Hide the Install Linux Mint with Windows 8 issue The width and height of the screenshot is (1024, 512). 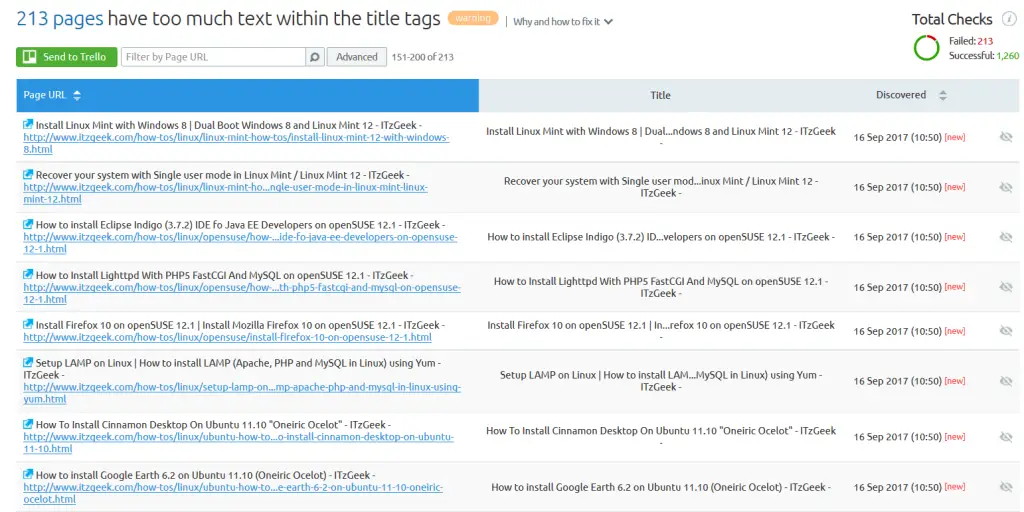(1006, 137)
